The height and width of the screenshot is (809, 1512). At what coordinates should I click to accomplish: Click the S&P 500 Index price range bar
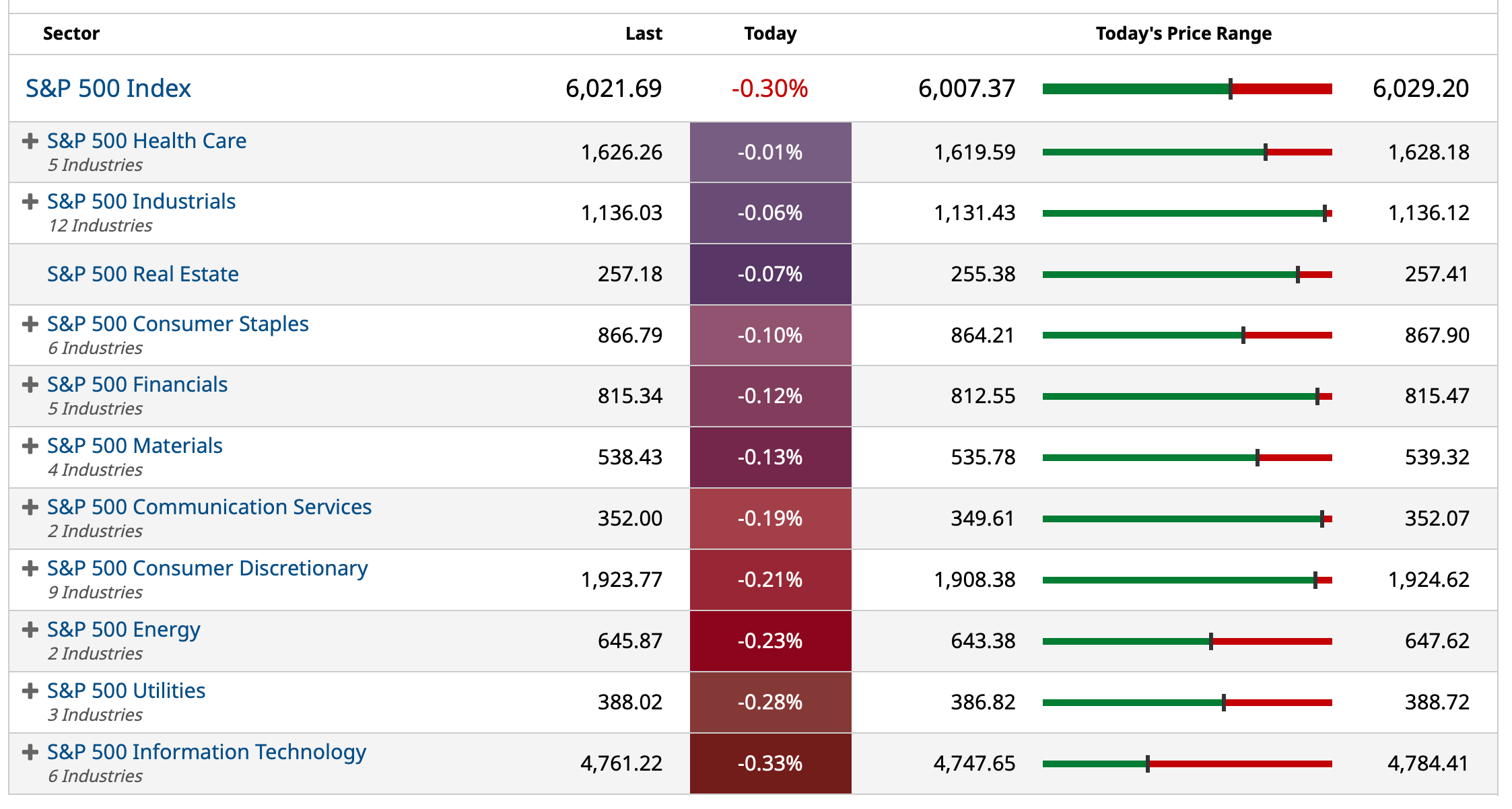[x=1188, y=87]
